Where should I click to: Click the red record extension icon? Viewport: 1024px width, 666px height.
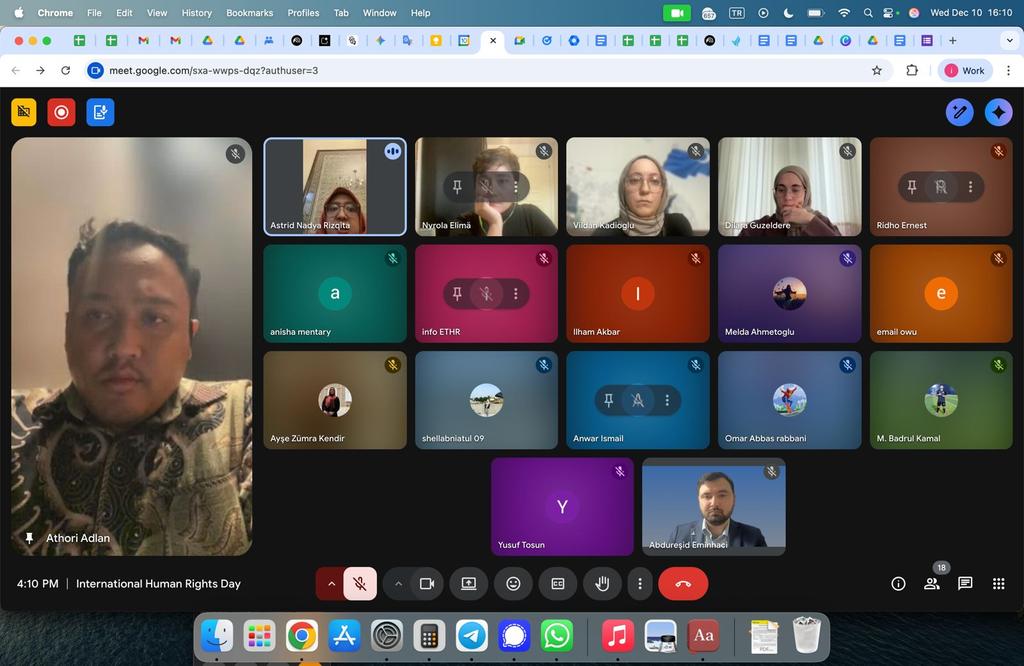pyautogui.click(x=61, y=112)
